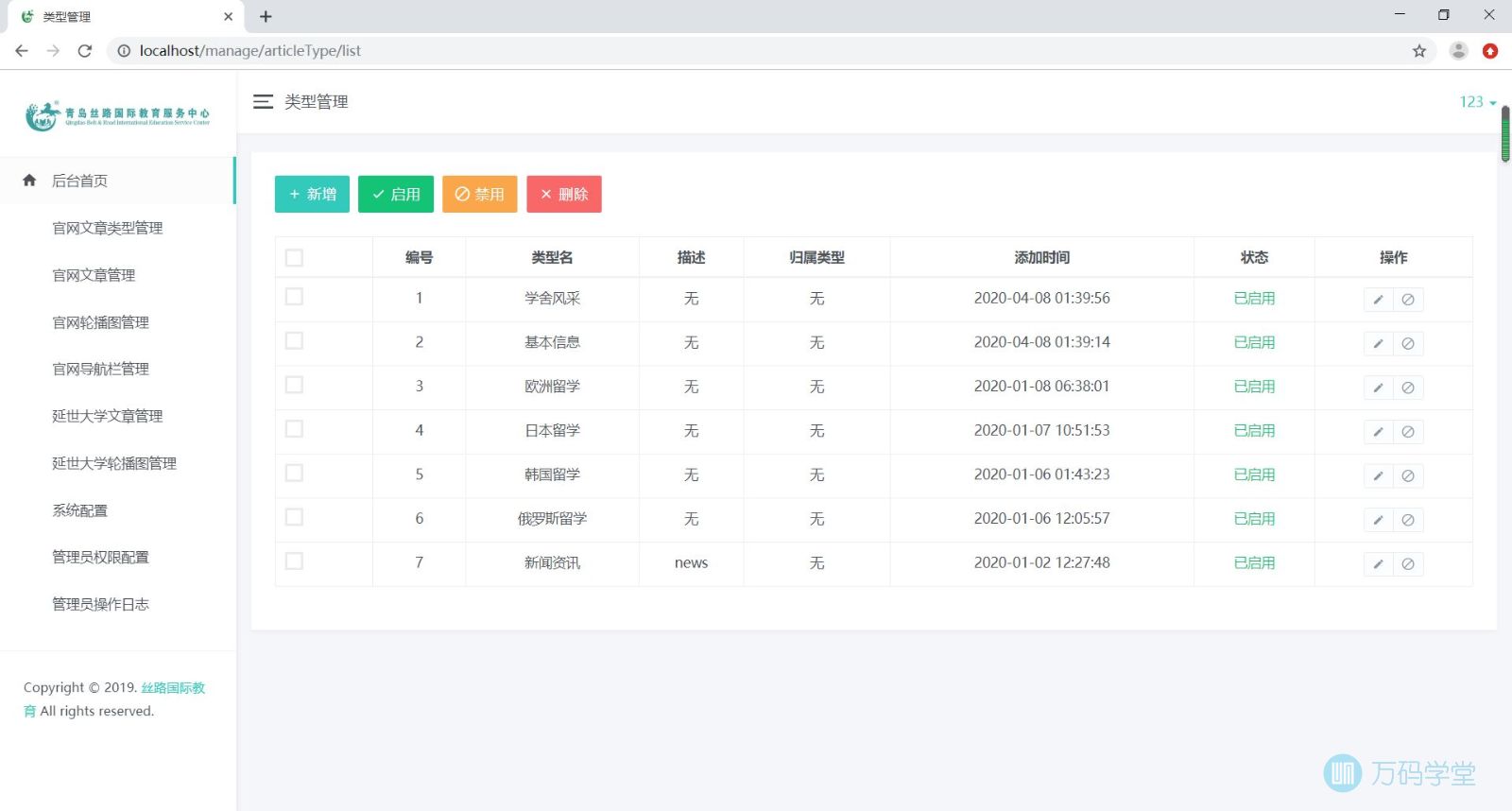Click the red browser extension icon

(x=1490, y=51)
